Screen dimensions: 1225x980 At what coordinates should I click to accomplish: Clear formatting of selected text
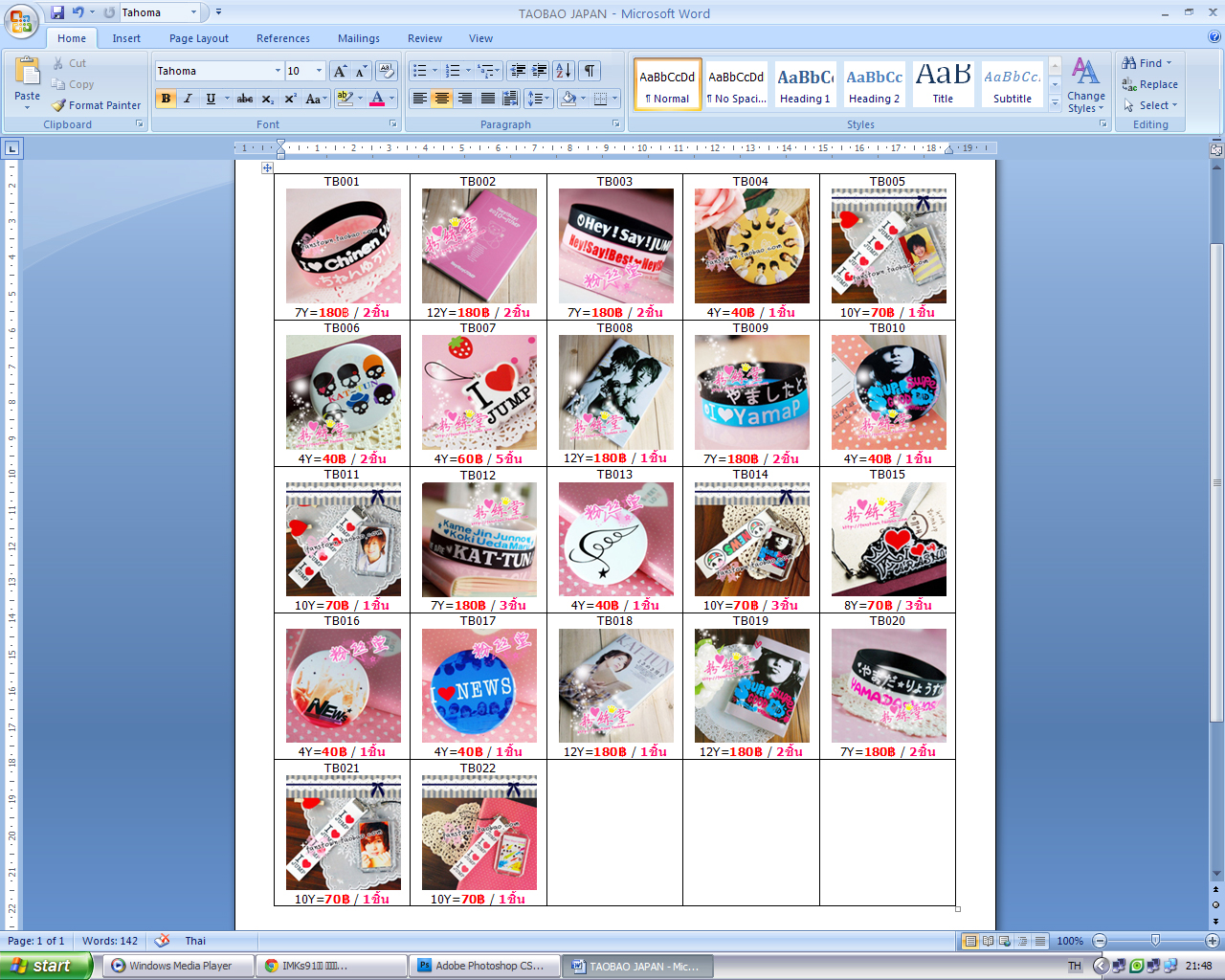[387, 71]
